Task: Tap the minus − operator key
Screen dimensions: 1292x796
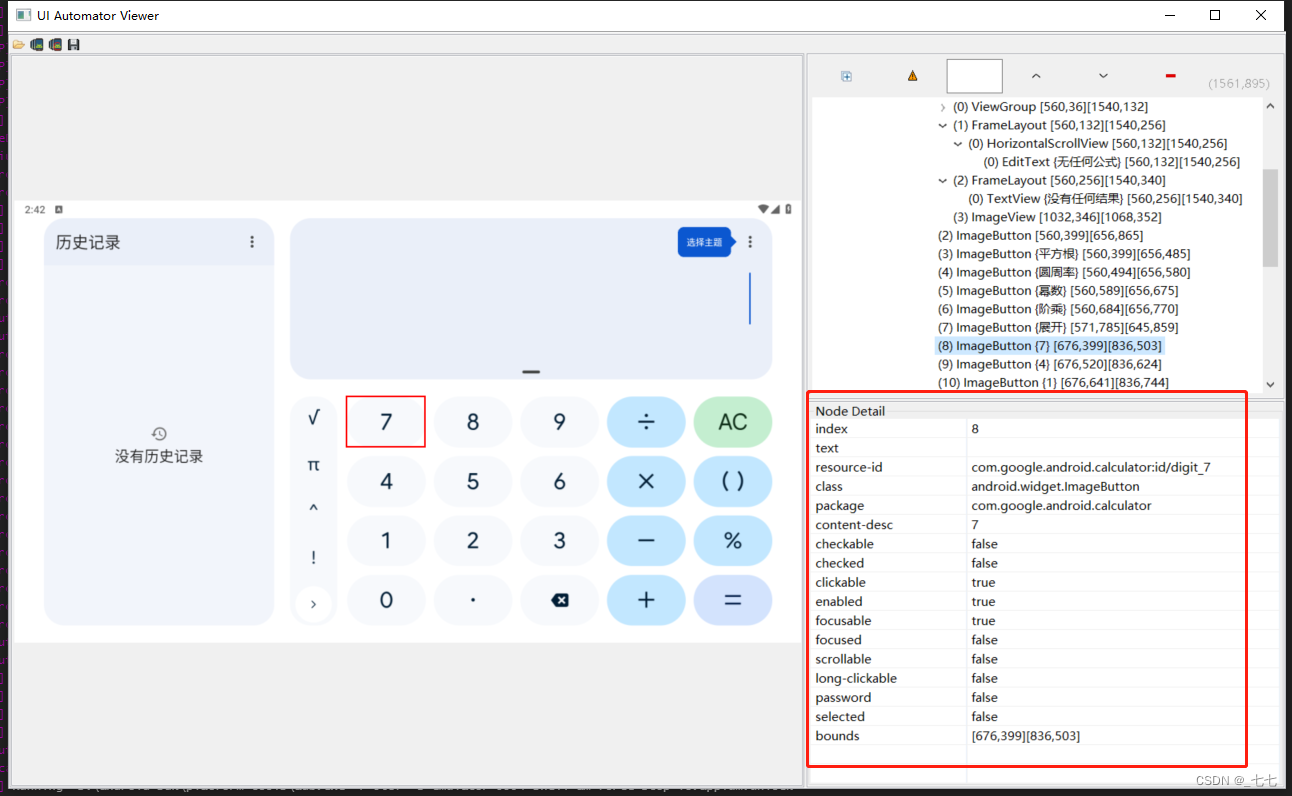Action: coord(646,541)
